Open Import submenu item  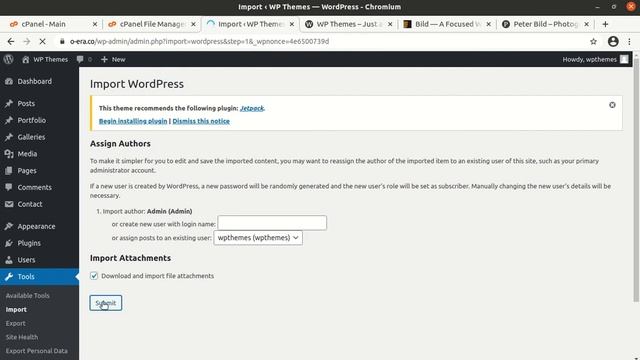click(x=16, y=309)
